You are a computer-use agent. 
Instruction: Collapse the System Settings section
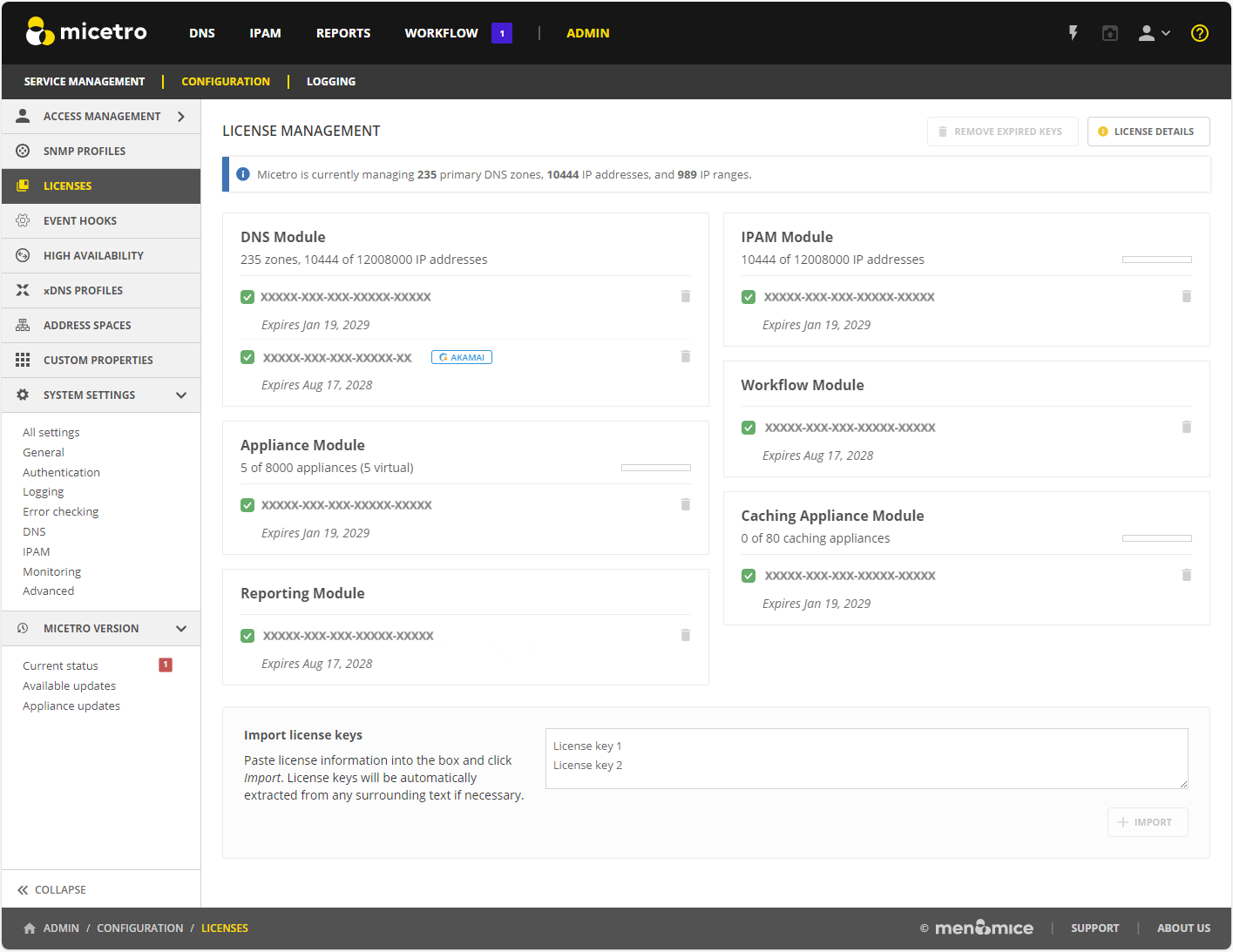(x=181, y=395)
